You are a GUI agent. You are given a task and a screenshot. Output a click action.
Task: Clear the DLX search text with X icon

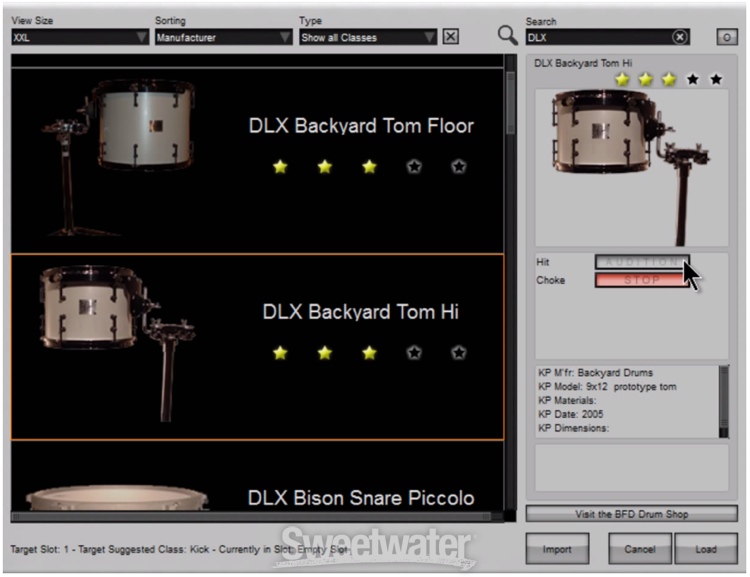coord(680,37)
